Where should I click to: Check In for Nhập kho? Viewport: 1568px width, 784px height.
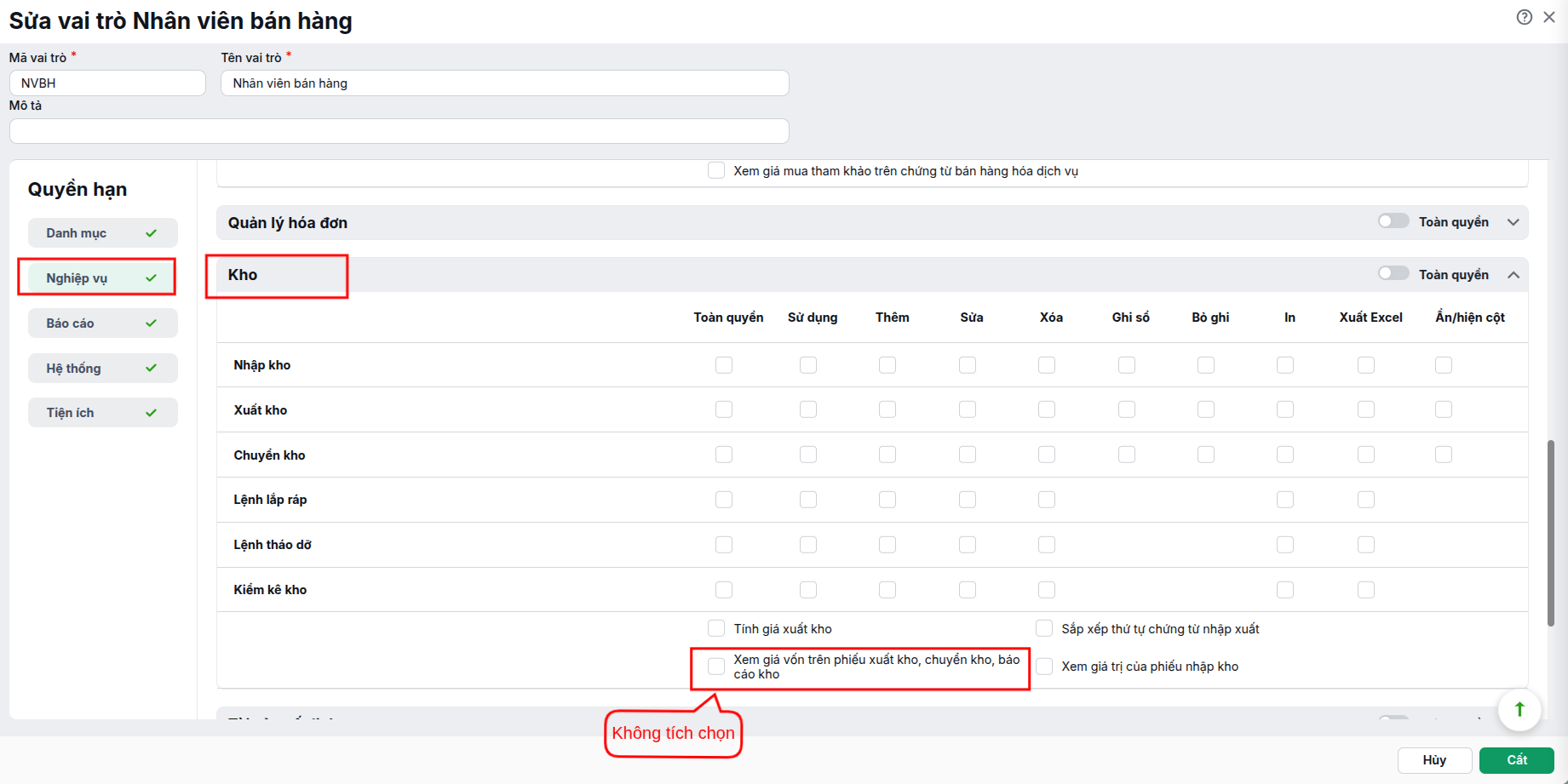click(x=1285, y=365)
